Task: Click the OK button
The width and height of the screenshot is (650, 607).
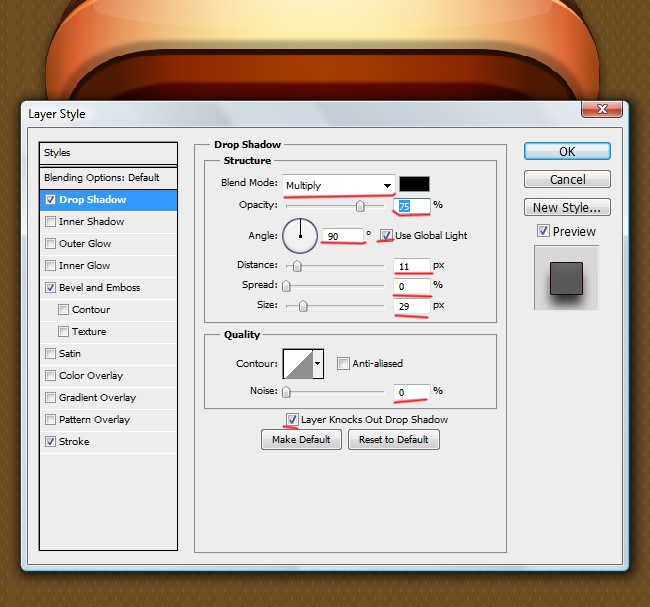Action: 567,152
